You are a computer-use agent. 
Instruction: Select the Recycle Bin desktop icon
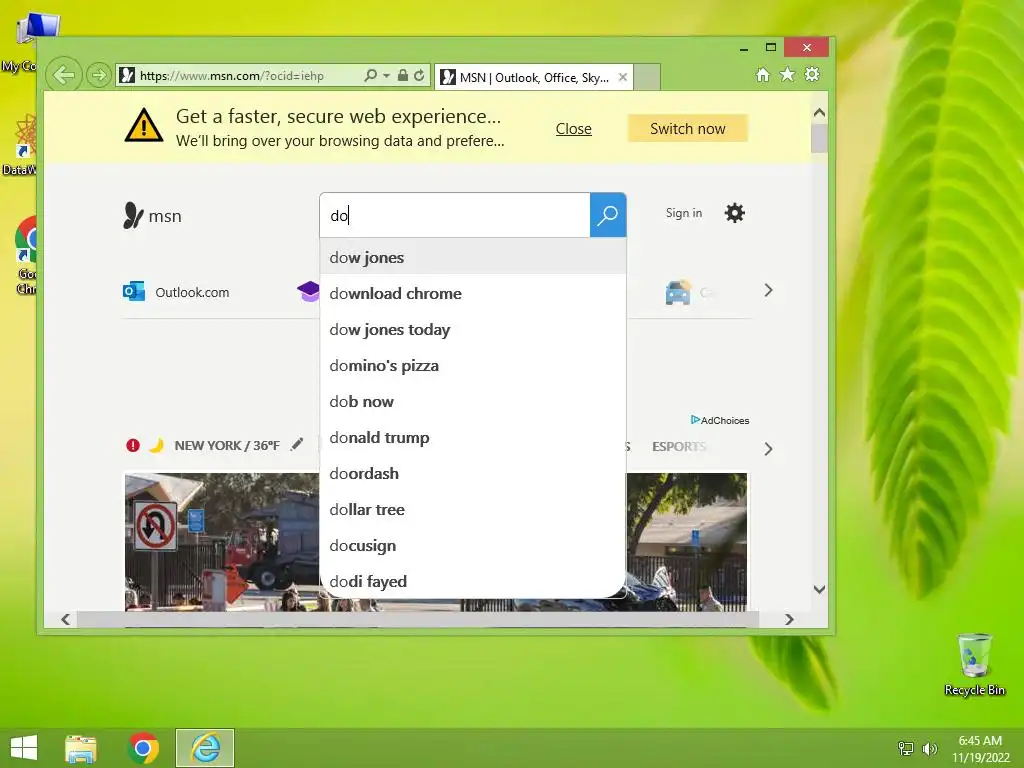[x=974, y=665]
